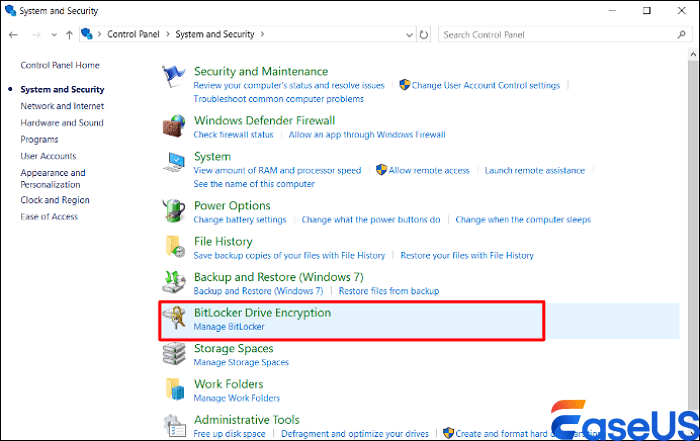Open the File History heading
Viewport: 700px width, 441px height.
point(223,241)
